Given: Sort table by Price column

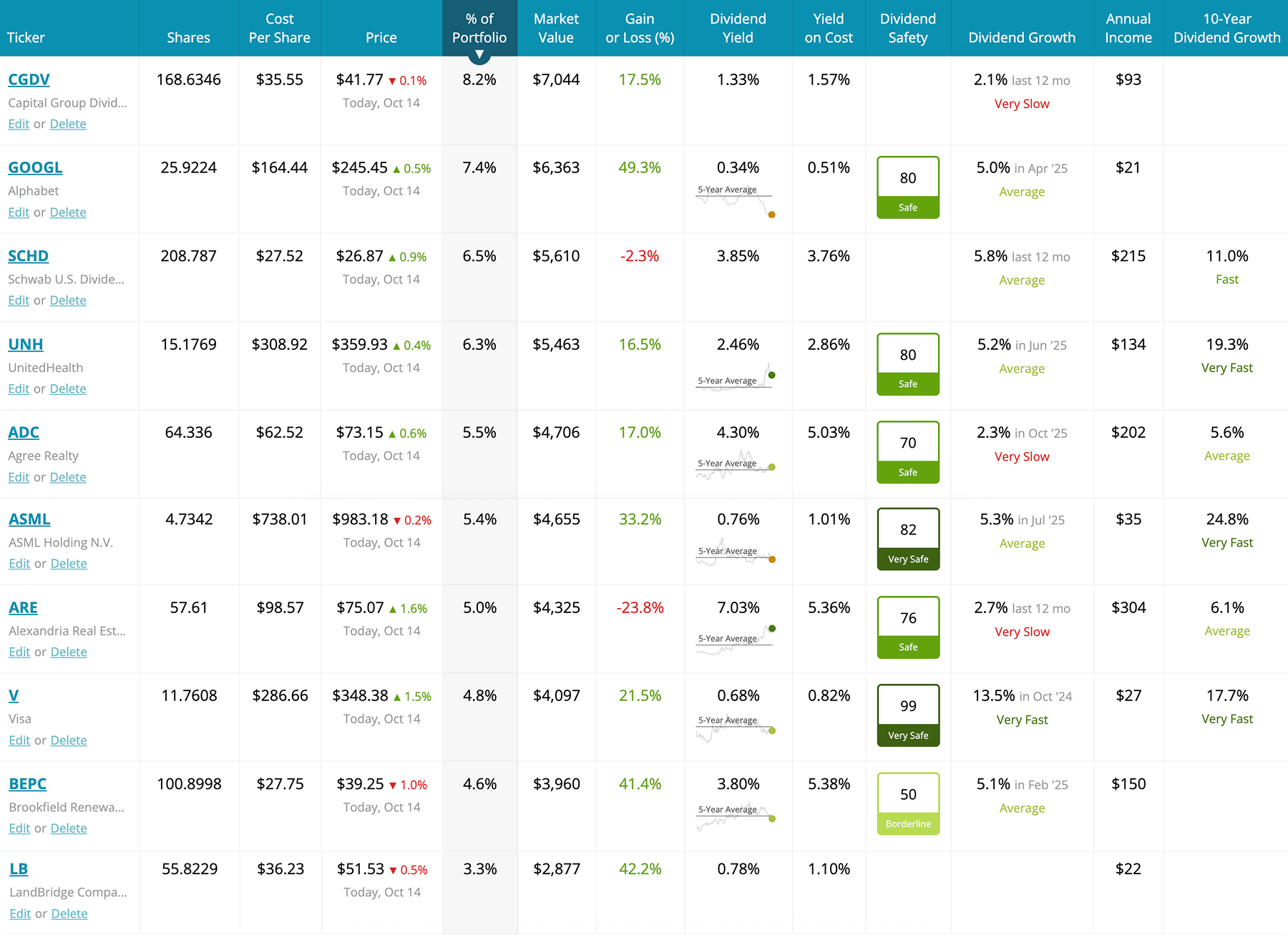Looking at the screenshot, I should pyautogui.click(x=381, y=37).
